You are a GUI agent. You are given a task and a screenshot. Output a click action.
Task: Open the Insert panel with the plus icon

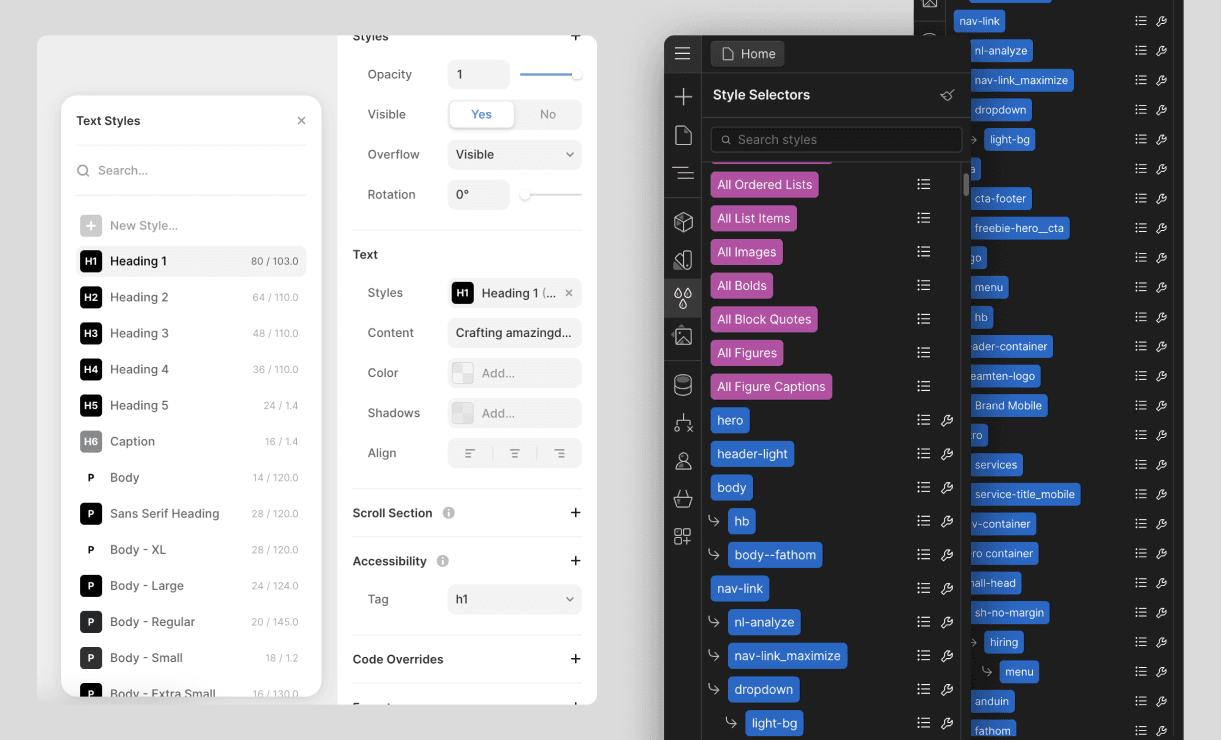click(683, 96)
